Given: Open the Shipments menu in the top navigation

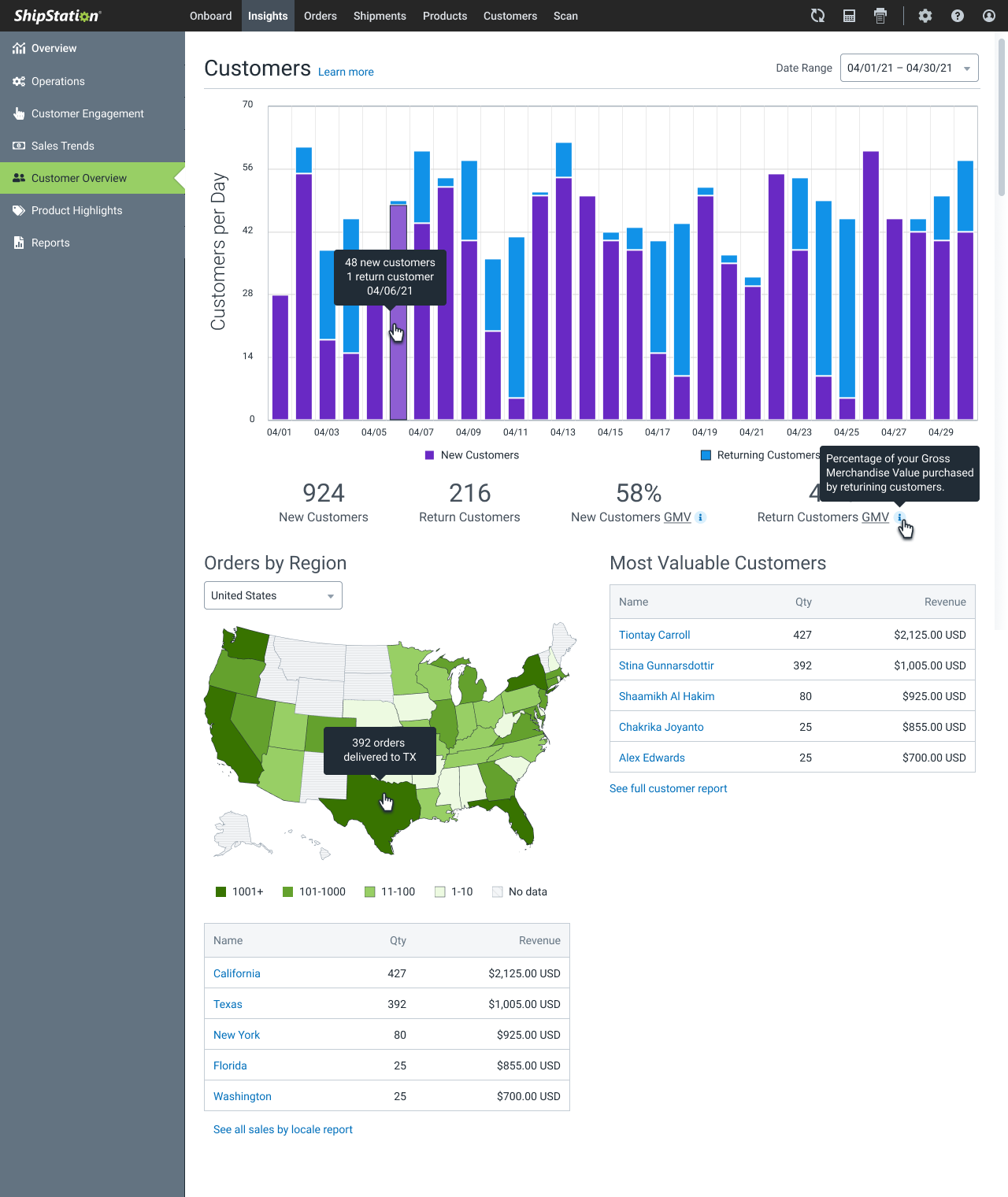Looking at the screenshot, I should [x=380, y=16].
